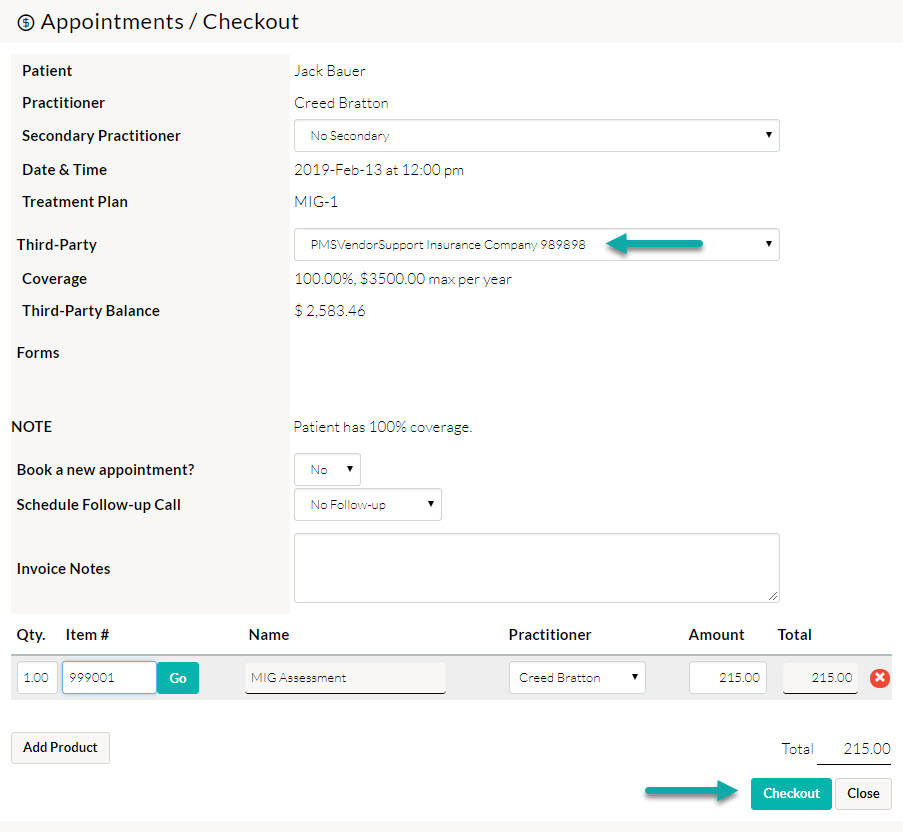Click the Item # field containing 999001
Screen dimensions: 903x832
(x=109, y=678)
